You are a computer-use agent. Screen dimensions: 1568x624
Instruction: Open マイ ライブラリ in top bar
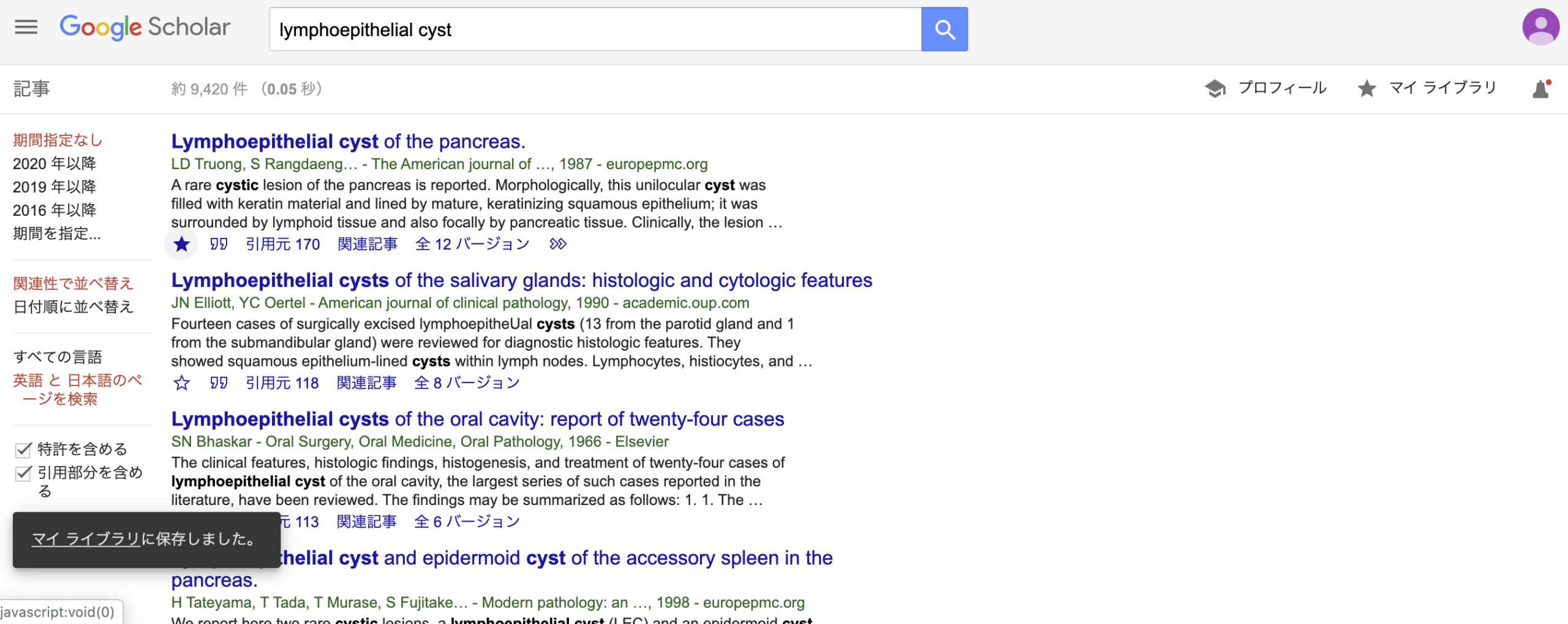tap(1427, 88)
